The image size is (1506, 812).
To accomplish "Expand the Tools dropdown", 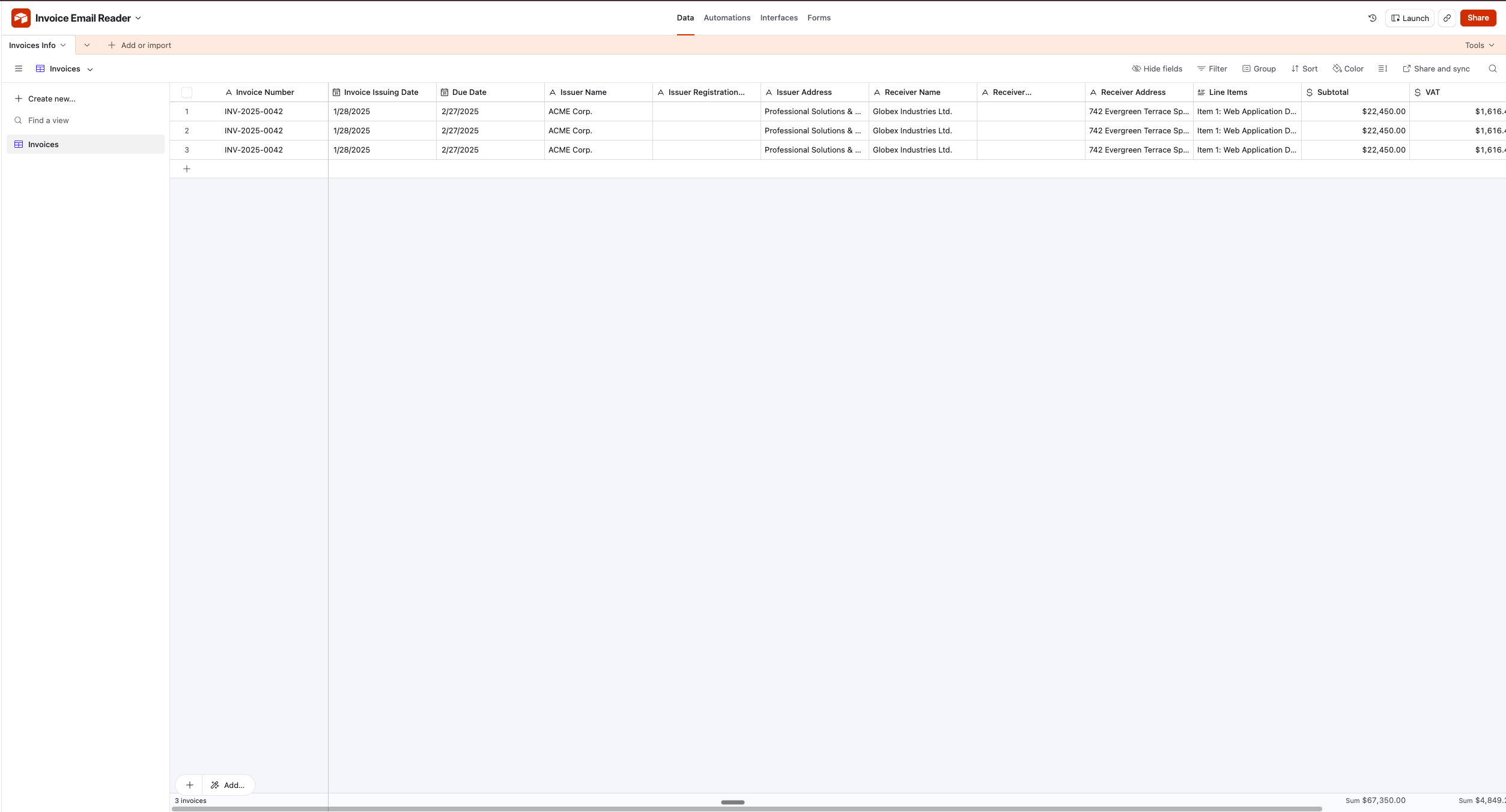I will (x=1479, y=46).
